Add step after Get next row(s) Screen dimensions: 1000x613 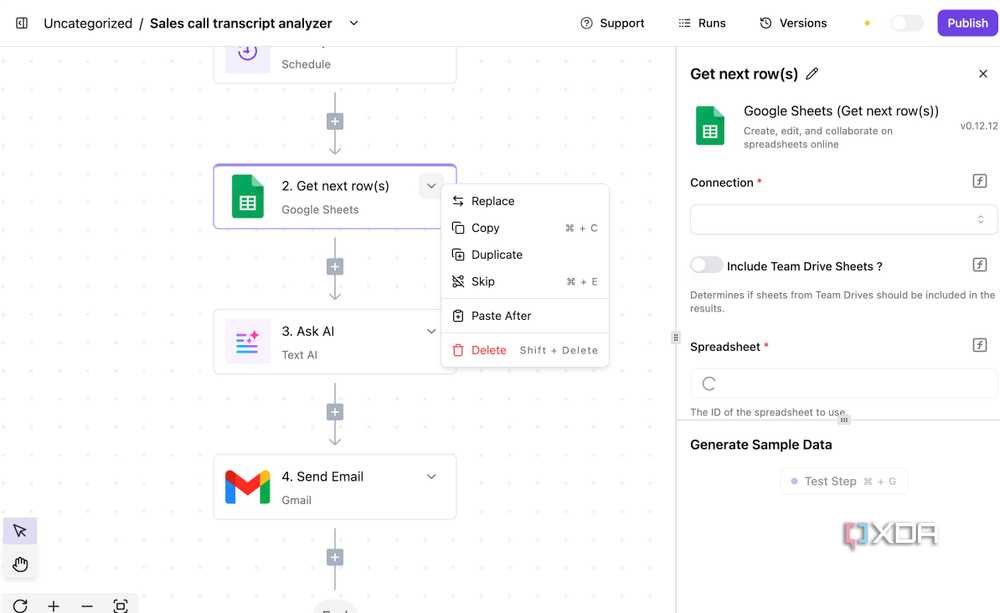tap(335, 267)
